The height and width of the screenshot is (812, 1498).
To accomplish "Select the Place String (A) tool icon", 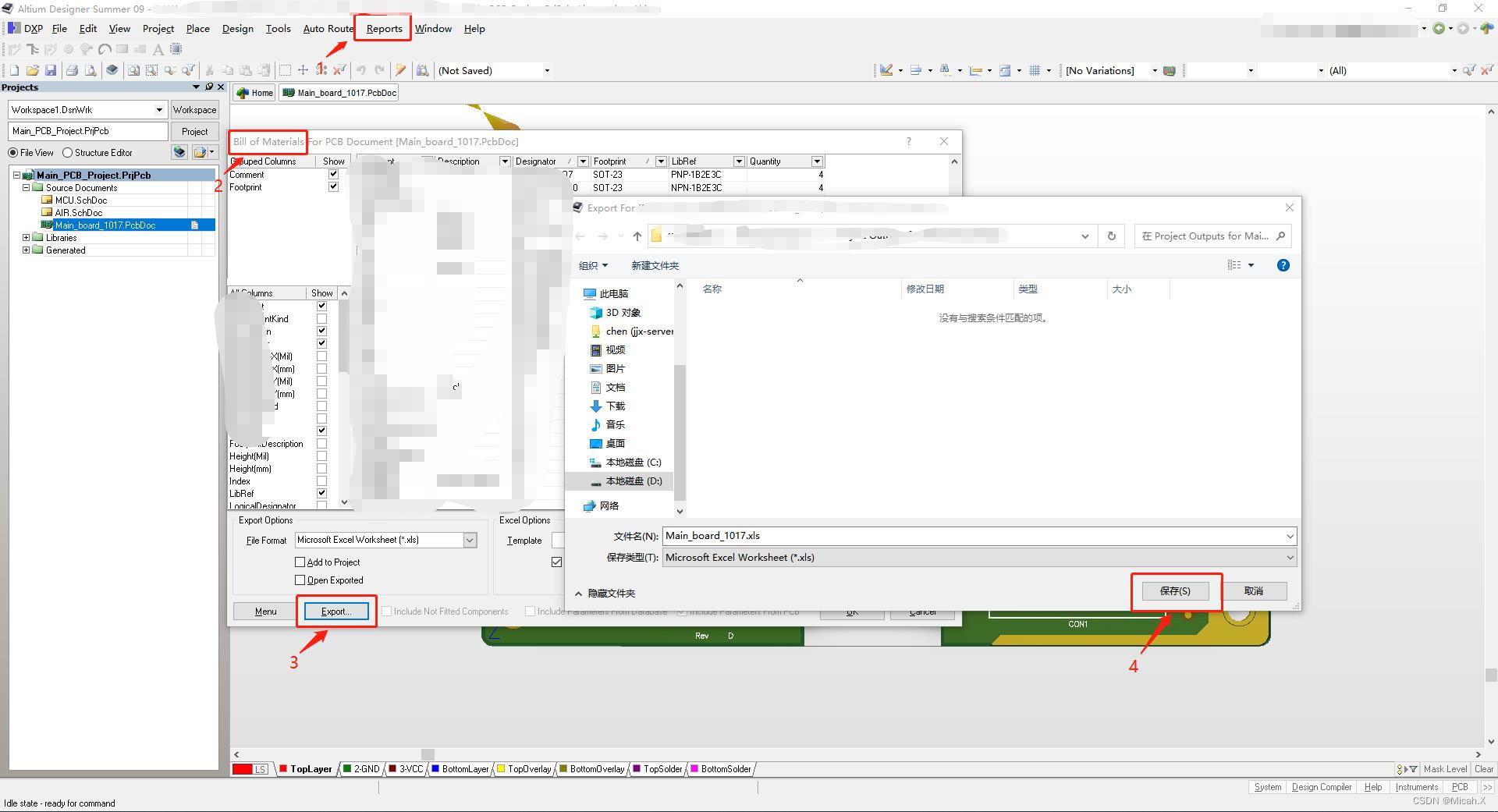I will 158,48.
